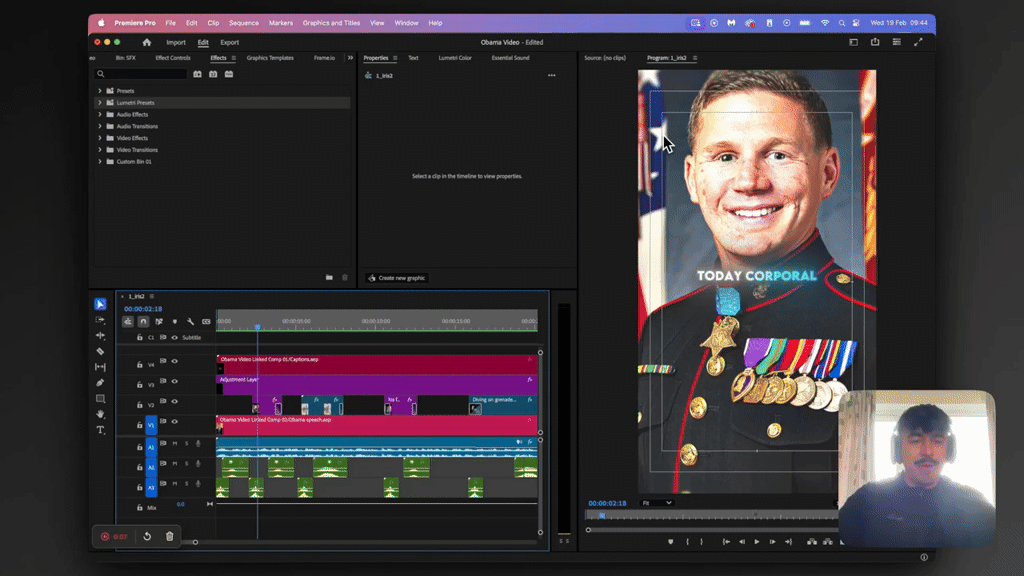
Task: Select the Ripple Edit tool
Action: 100,336
